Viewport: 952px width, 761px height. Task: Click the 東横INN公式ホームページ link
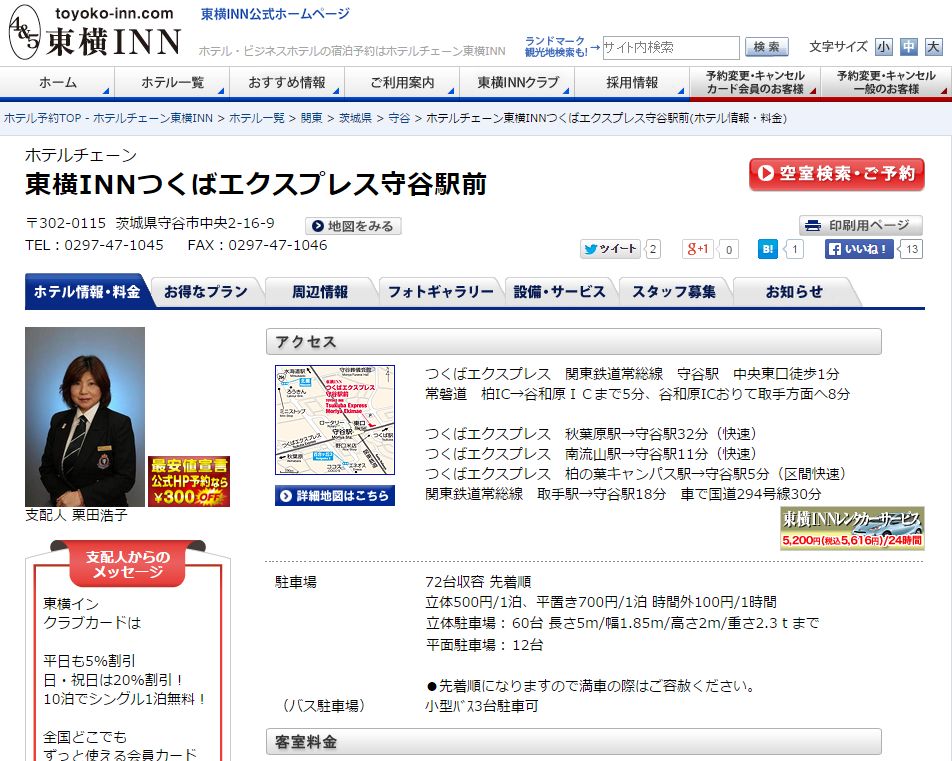click(x=275, y=14)
